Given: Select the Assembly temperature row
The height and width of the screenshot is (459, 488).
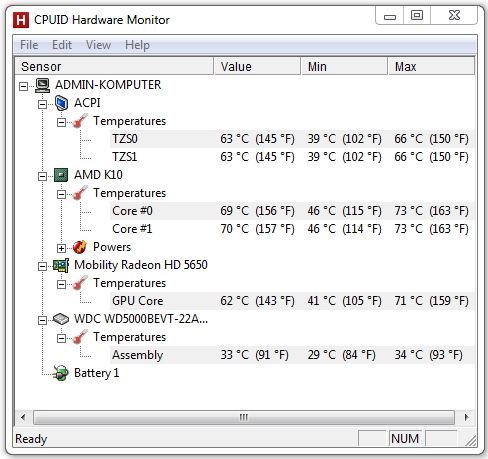Looking at the screenshot, I should pyautogui.click(x=292, y=355).
